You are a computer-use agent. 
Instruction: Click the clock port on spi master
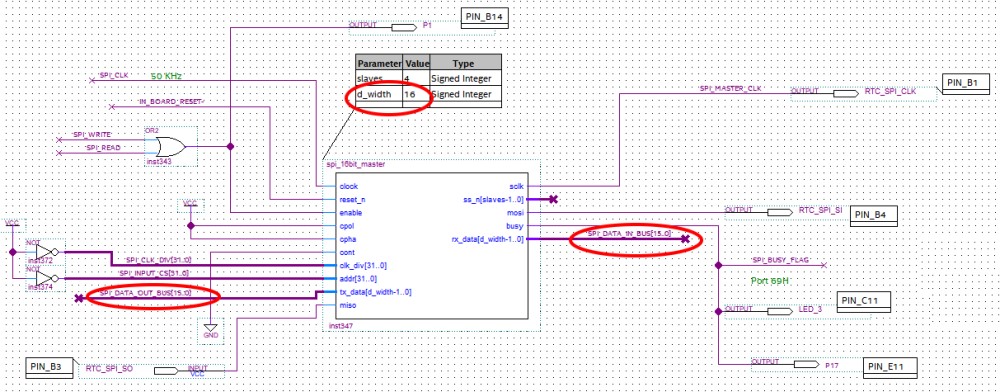coord(349,186)
